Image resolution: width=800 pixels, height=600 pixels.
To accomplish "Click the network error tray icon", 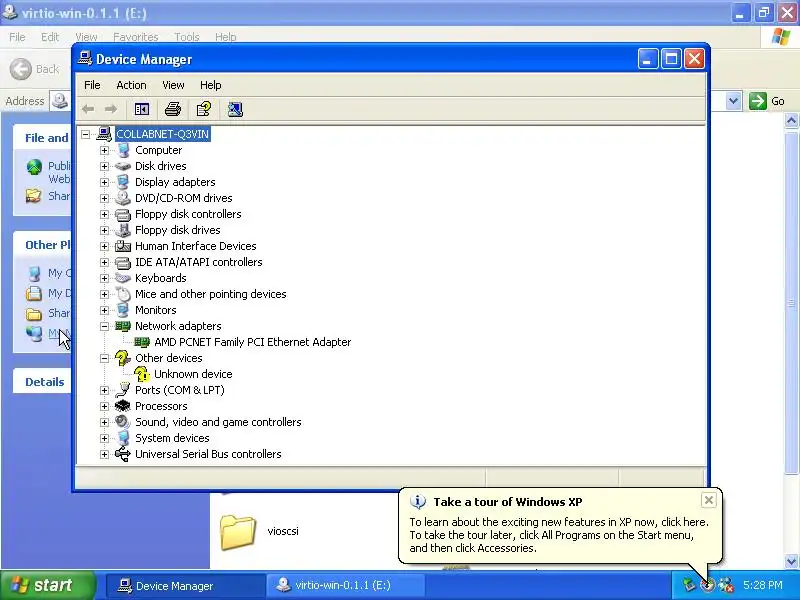I will pos(726,585).
